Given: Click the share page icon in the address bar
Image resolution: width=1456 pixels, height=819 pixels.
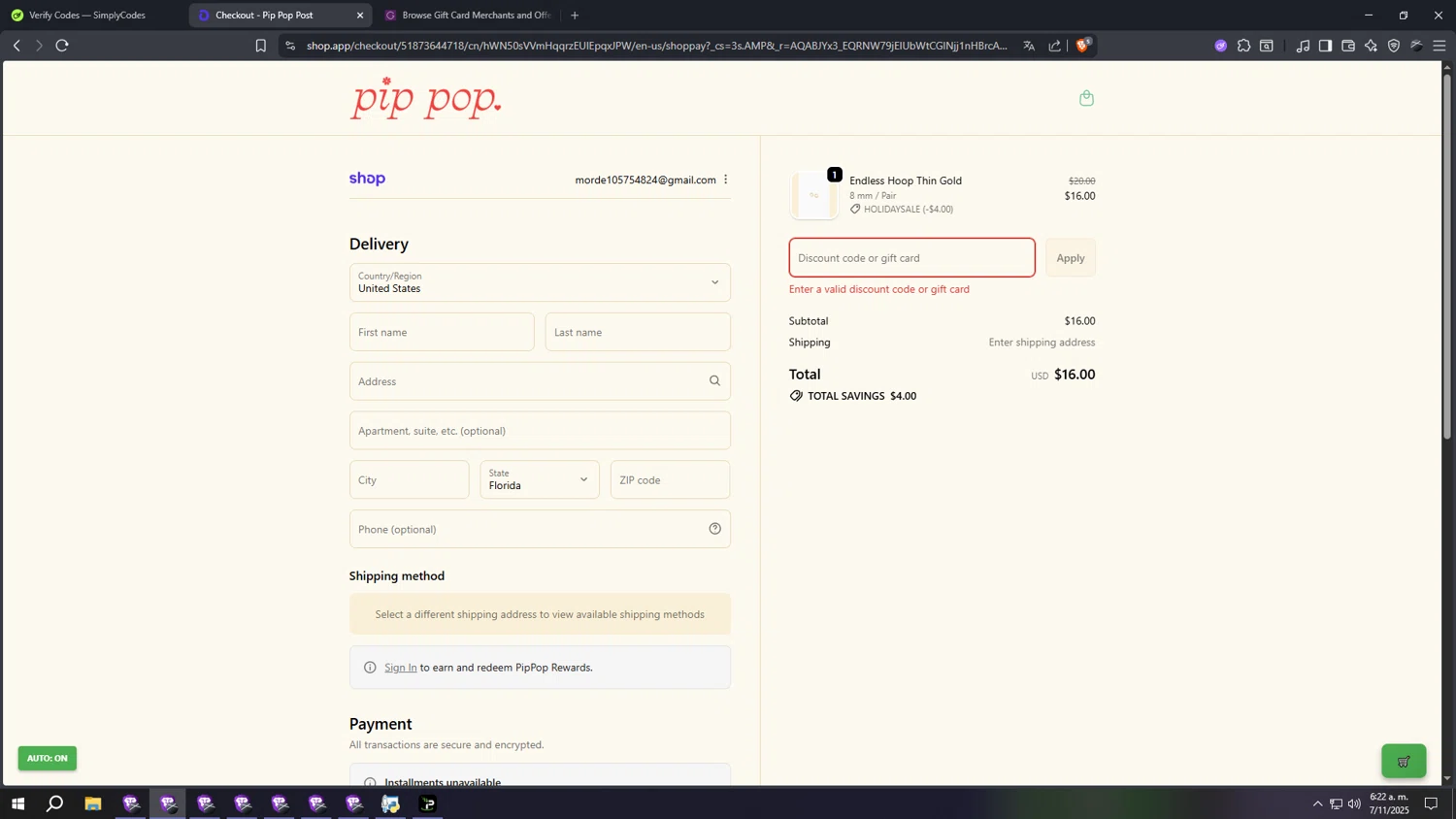Looking at the screenshot, I should point(1054,46).
